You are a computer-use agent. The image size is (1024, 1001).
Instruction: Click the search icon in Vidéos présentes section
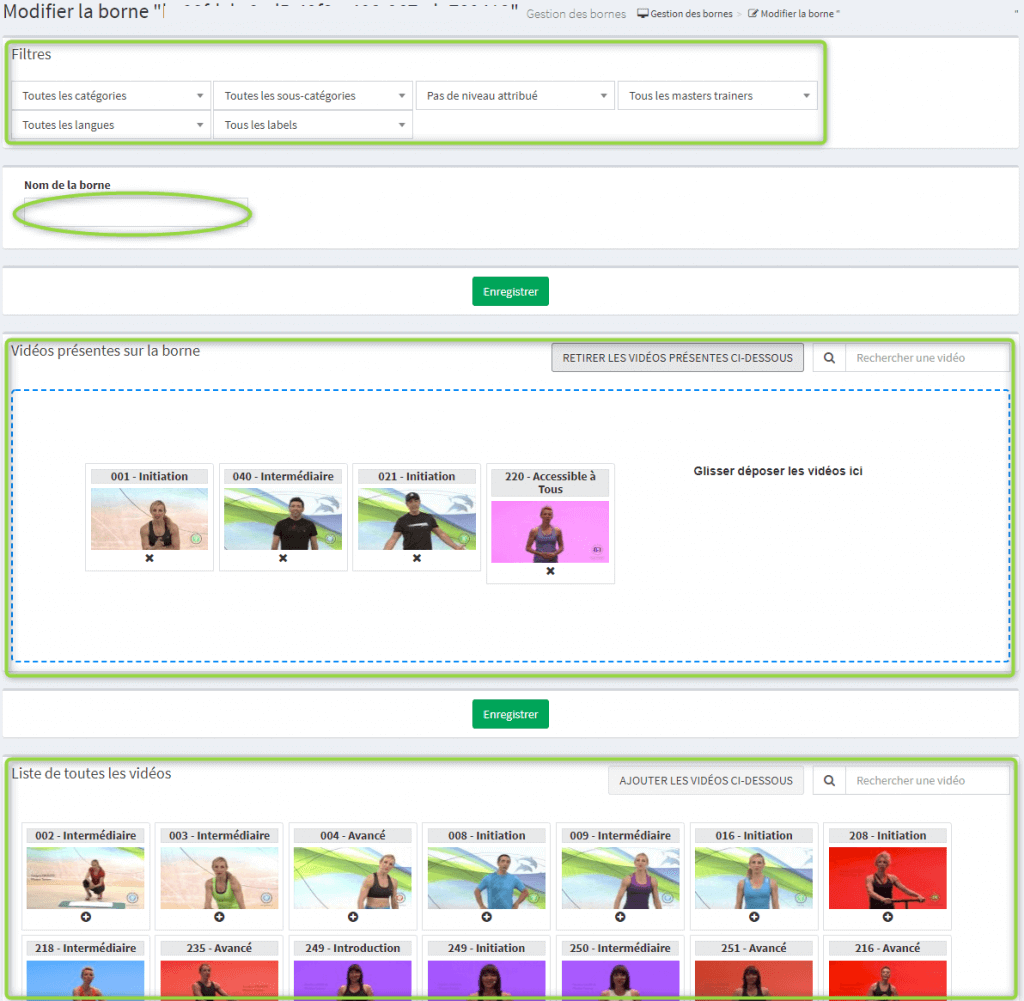(x=829, y=358)
